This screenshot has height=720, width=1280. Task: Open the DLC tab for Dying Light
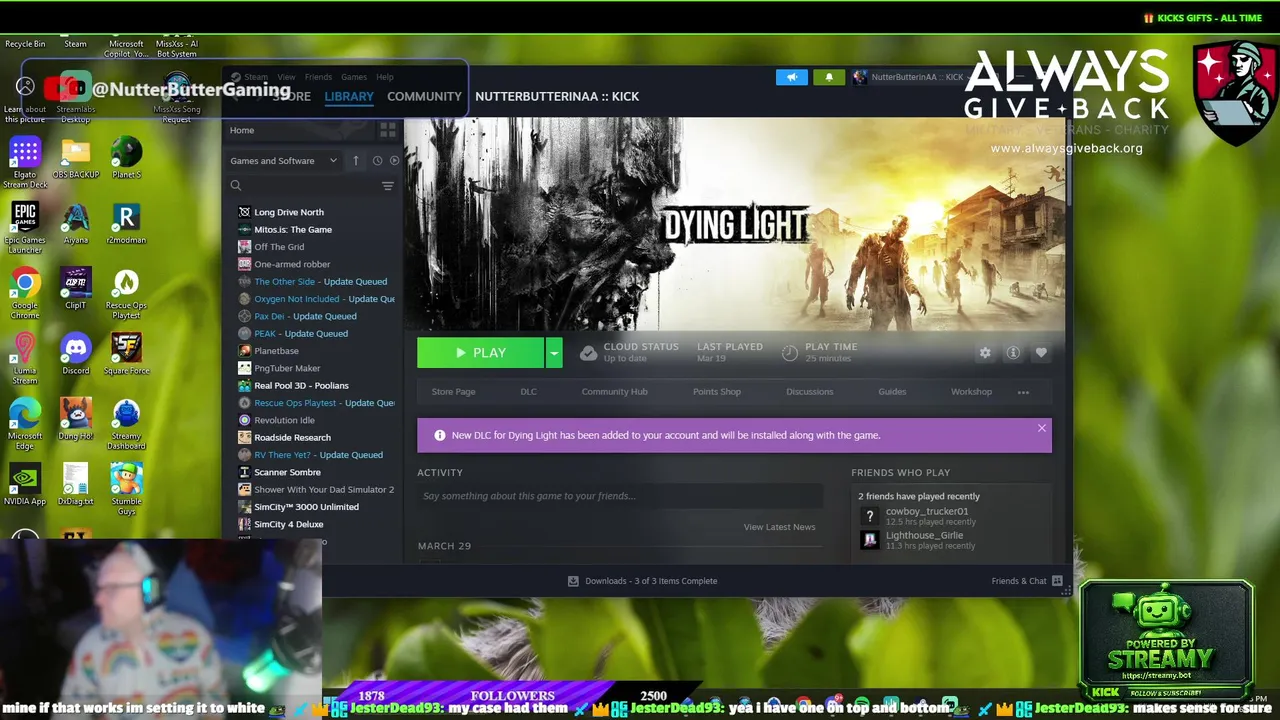(528, 392)
